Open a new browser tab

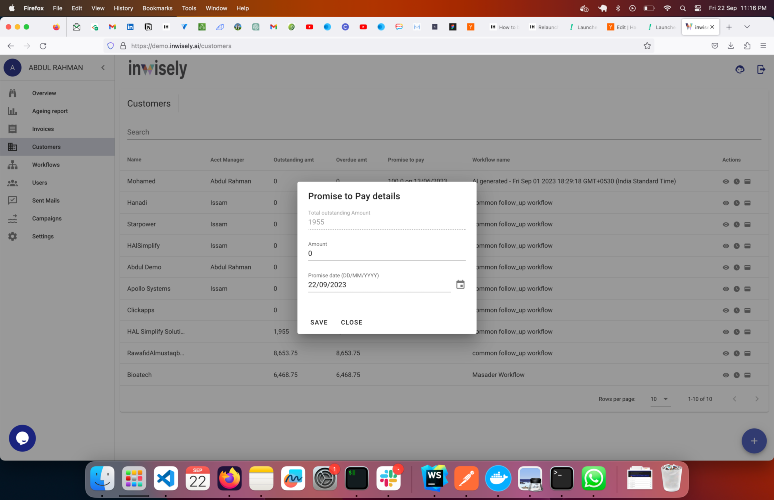click(x=729, y=27)
